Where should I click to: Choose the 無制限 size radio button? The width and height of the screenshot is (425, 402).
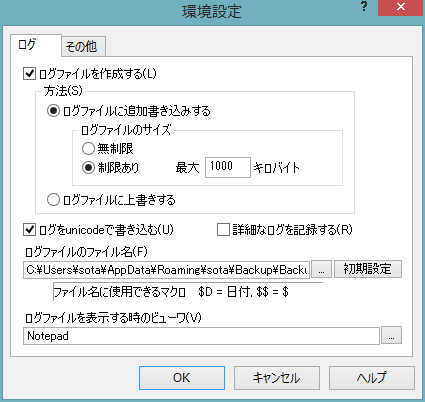[x=88, y=148]
